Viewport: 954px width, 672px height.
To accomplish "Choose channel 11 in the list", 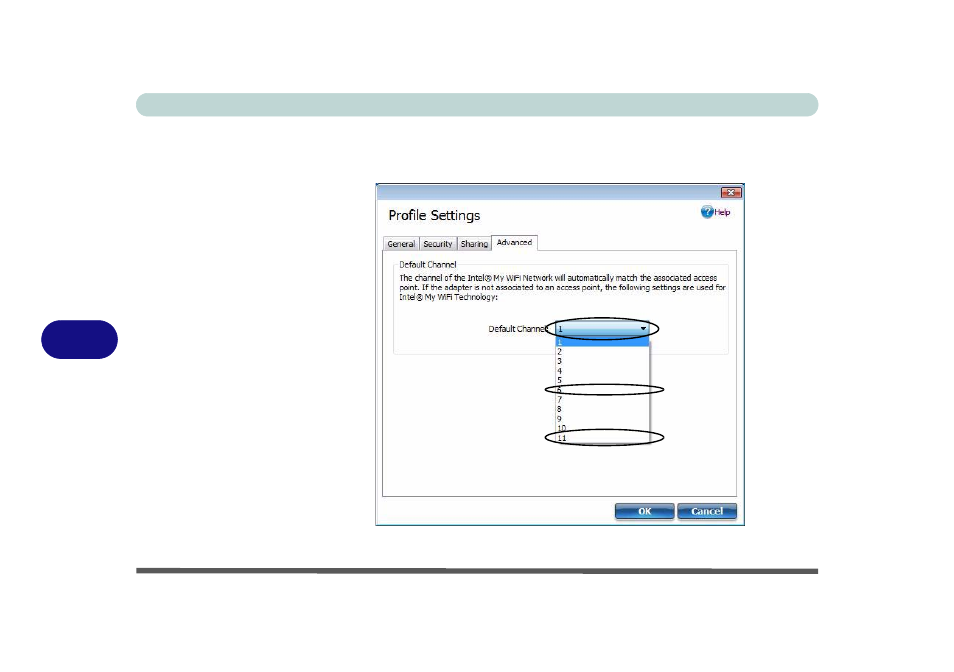I will (602, 438).
